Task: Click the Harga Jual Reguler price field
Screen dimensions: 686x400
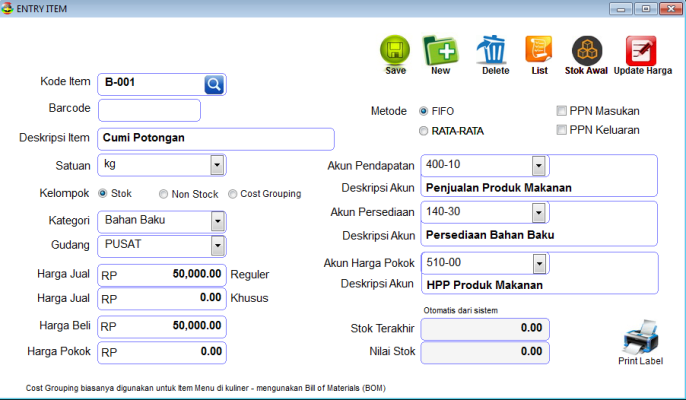Action: point(161,275)
